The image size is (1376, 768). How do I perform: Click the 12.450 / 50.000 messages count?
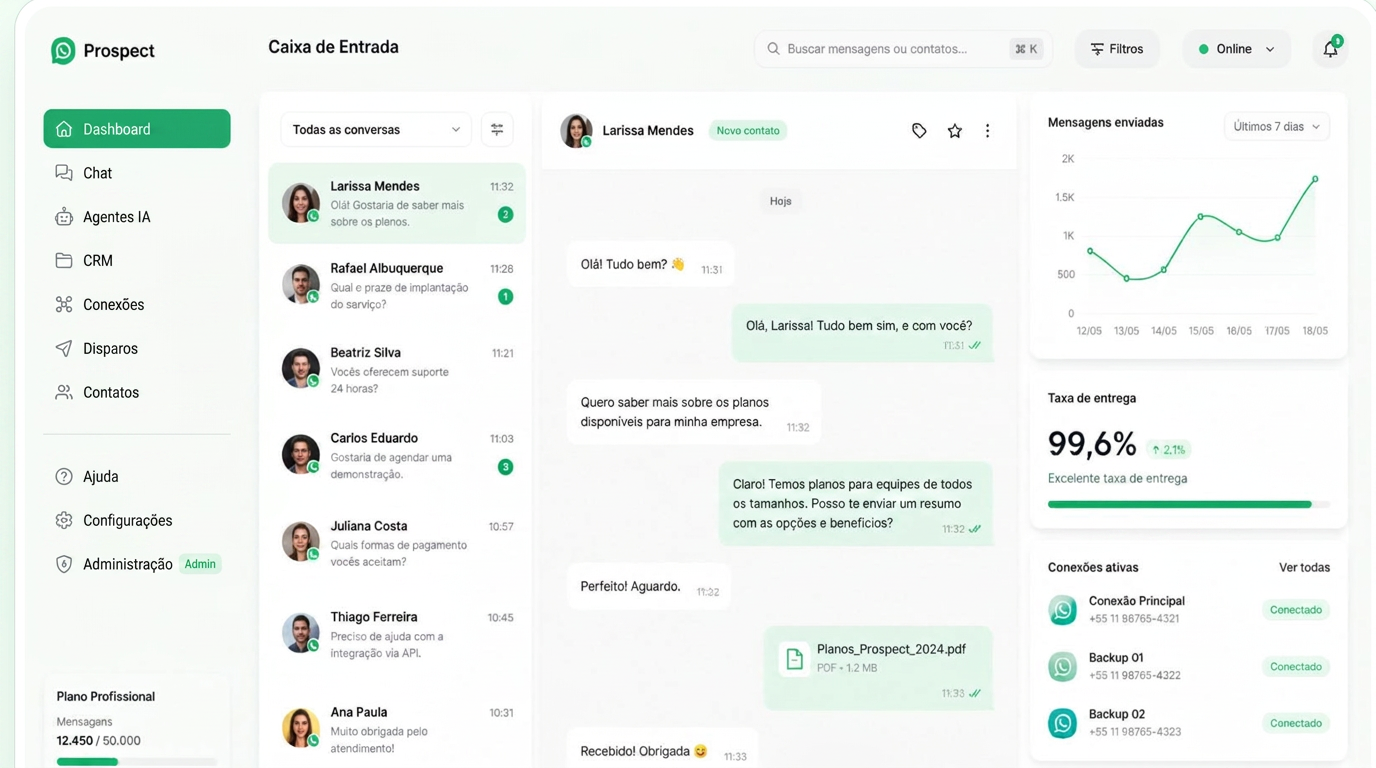click(x=99, y=741)
